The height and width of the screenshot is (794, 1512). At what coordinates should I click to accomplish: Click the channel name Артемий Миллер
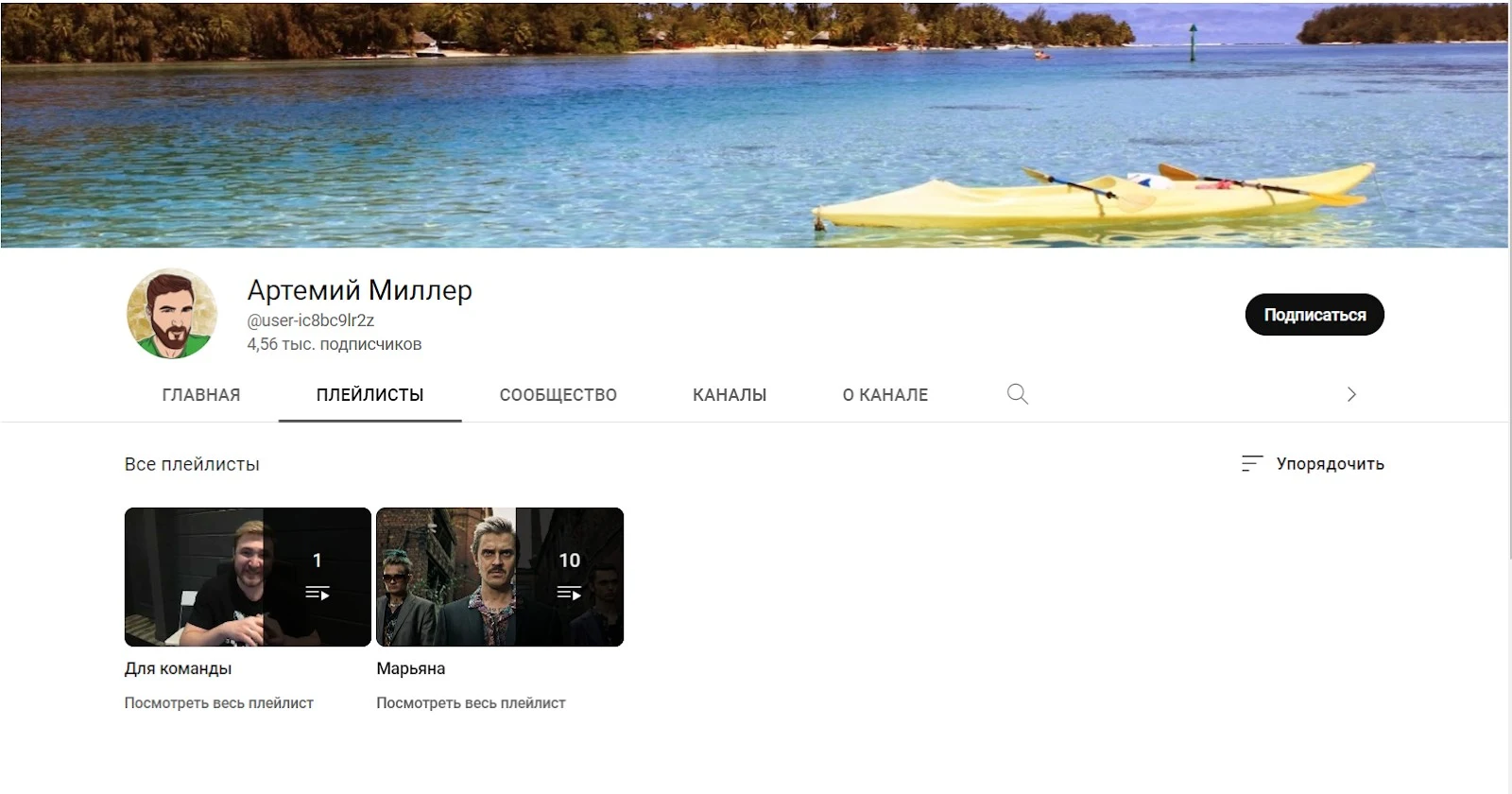[359, 290]
